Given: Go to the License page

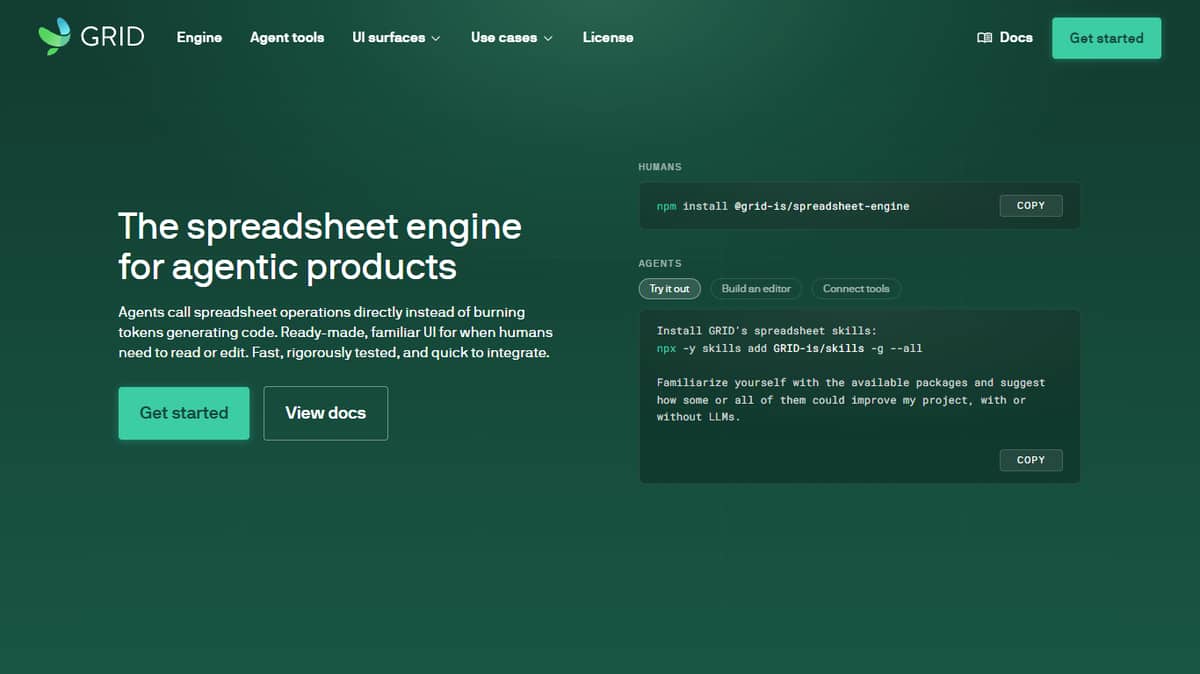Looking at the screenshot, I should coord(608,37).
